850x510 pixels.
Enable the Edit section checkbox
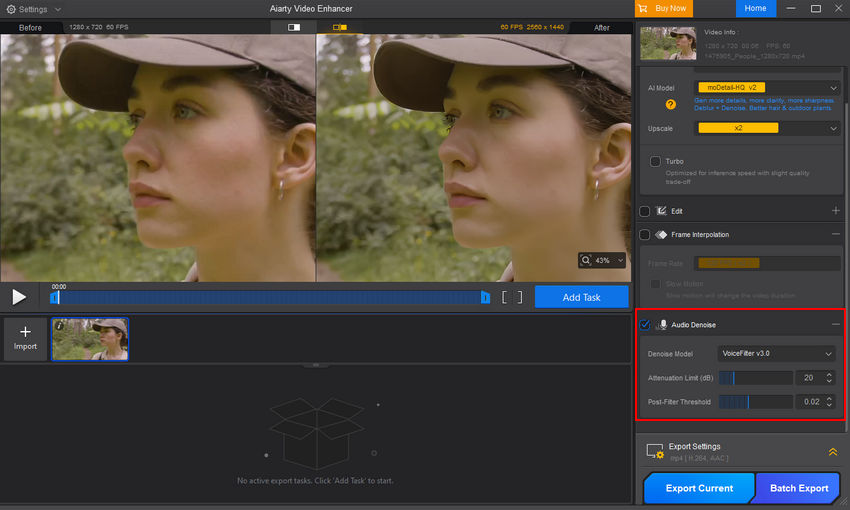point(645,211)
